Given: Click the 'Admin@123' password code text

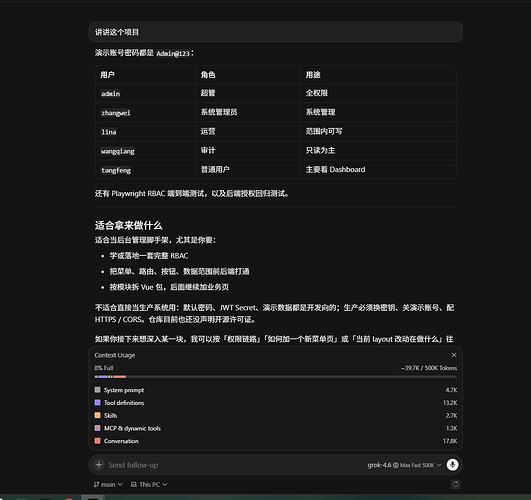Looking at the screenshot, I should tap(173, 54).
